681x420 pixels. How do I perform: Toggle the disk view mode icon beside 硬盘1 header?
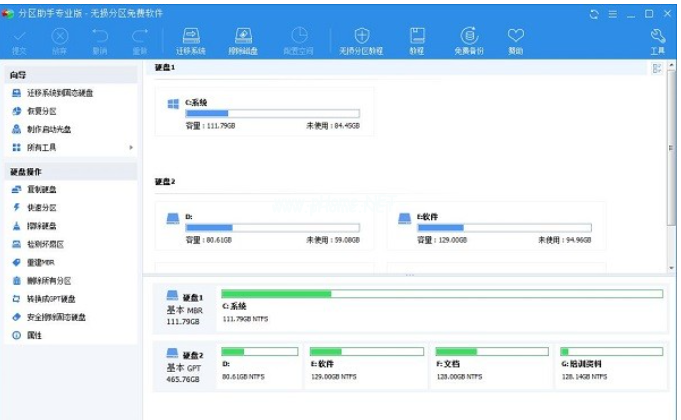[657, 68]
